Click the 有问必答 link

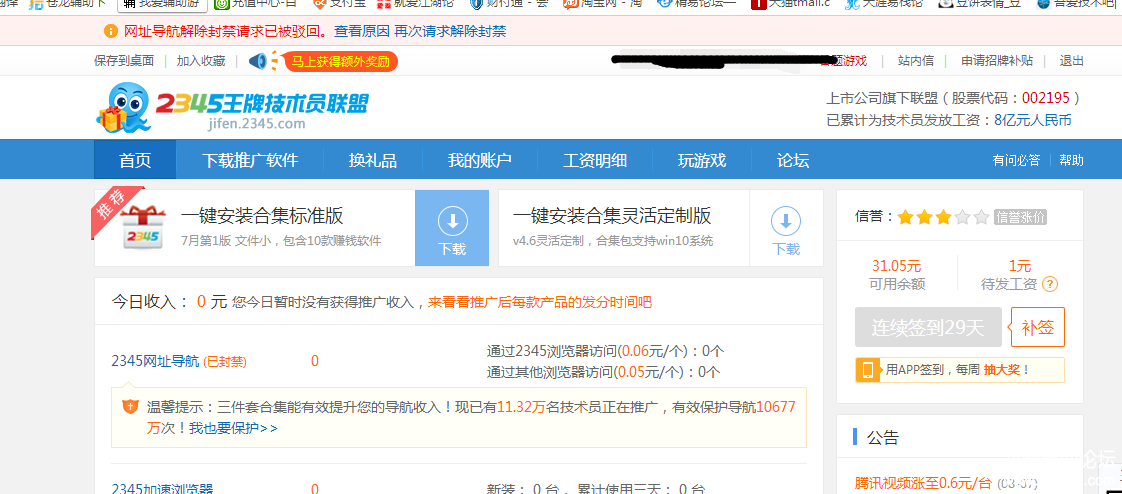(x=1016, y=160)
